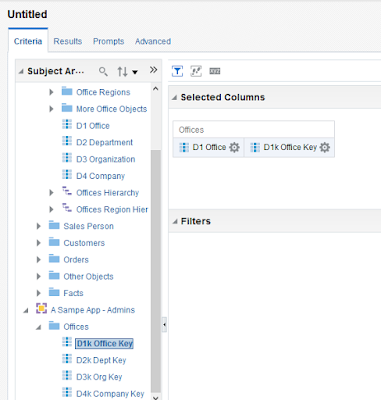Collapse the Selected Columns section

(x=175, y=97)
